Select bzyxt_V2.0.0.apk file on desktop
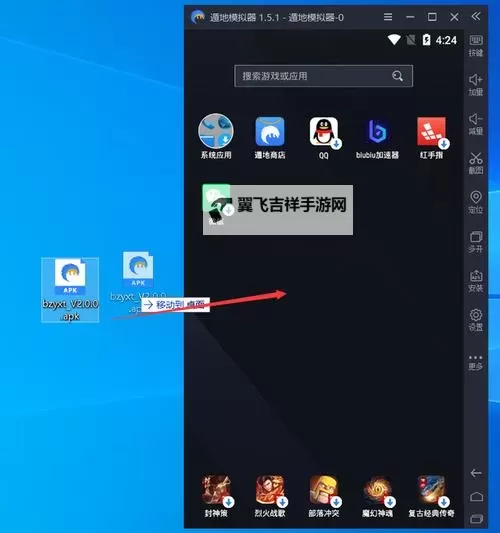Image resolution: width=500 pixels, height=533 pixels. (70, 290)
